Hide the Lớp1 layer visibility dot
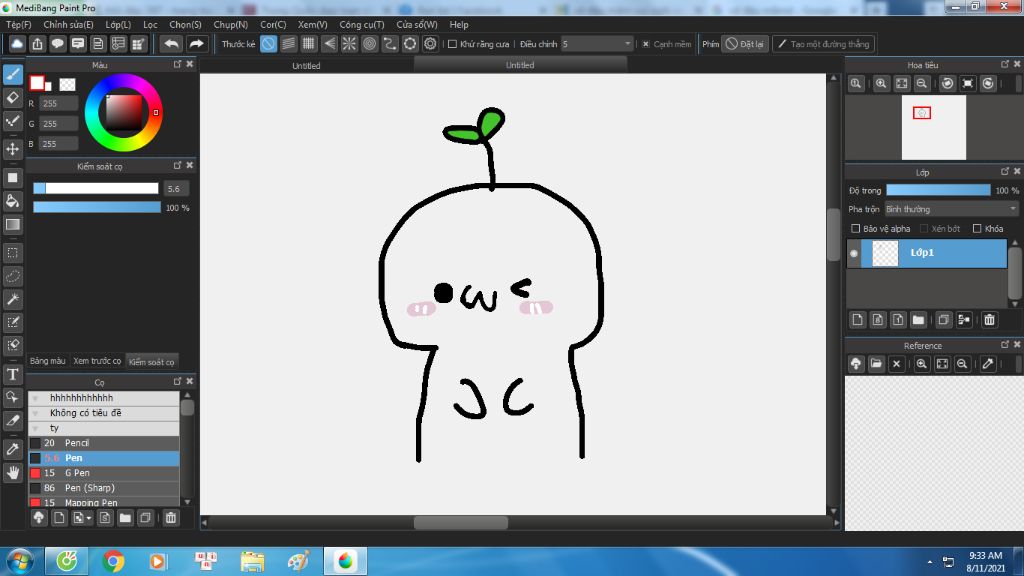The width and height of the screenshot is (1024, 576). point(854,253)
